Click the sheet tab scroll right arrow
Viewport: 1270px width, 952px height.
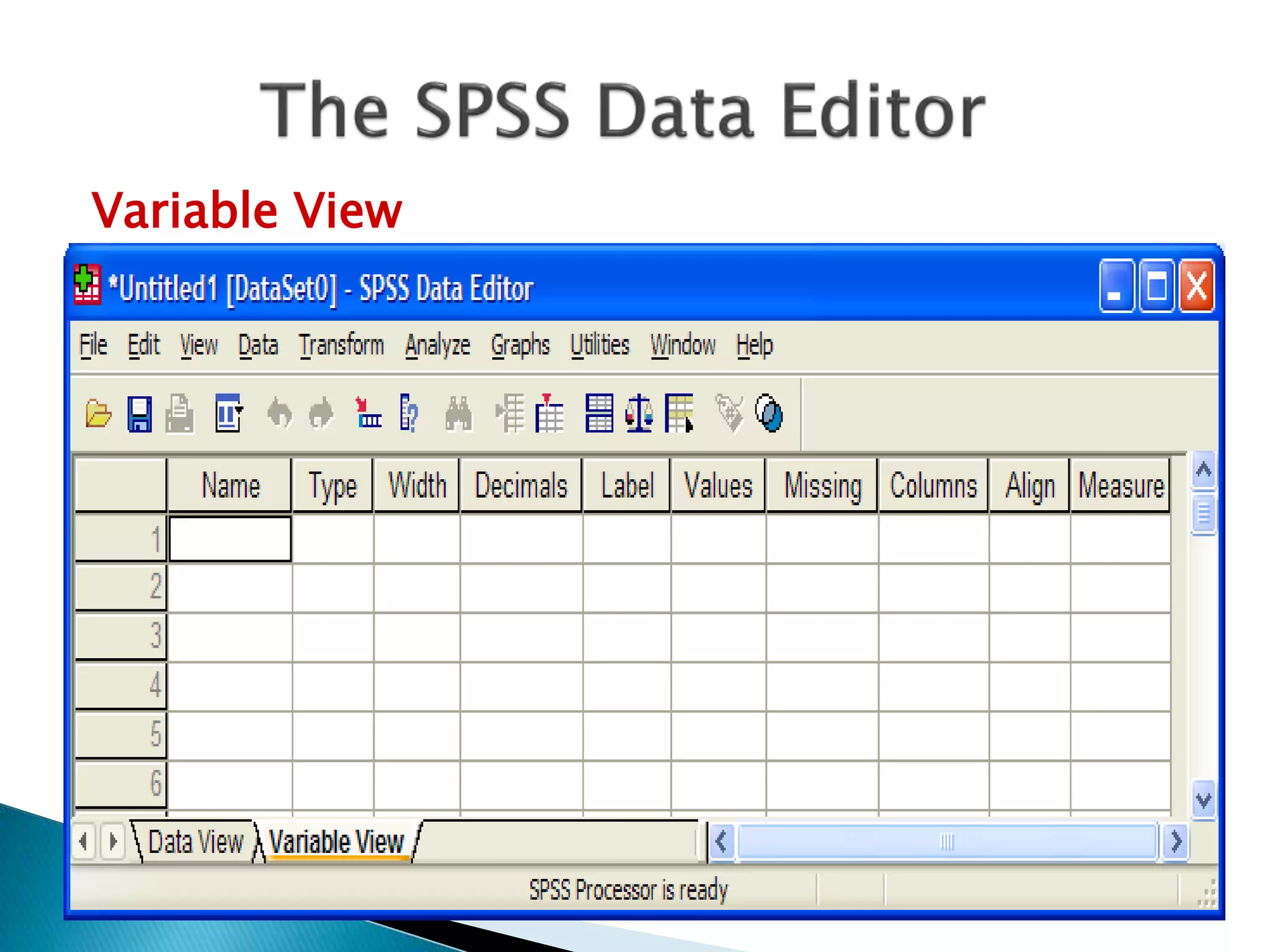pos(113,842)
